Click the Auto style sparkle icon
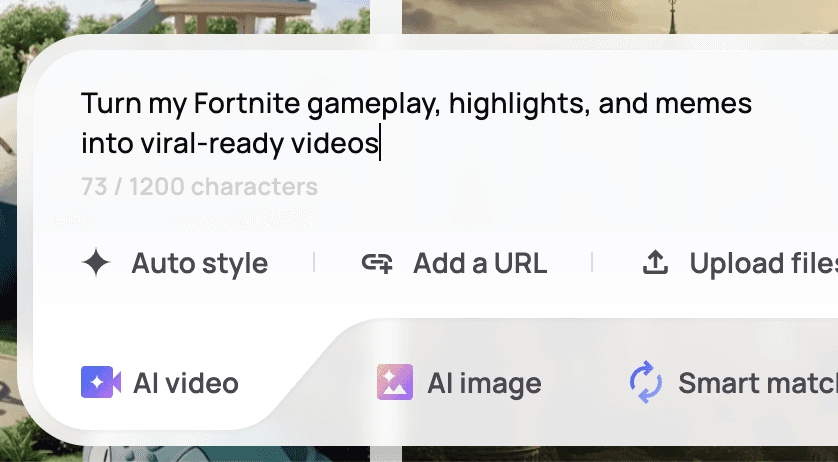Screen dimensions: 838x462 point(96,263)
